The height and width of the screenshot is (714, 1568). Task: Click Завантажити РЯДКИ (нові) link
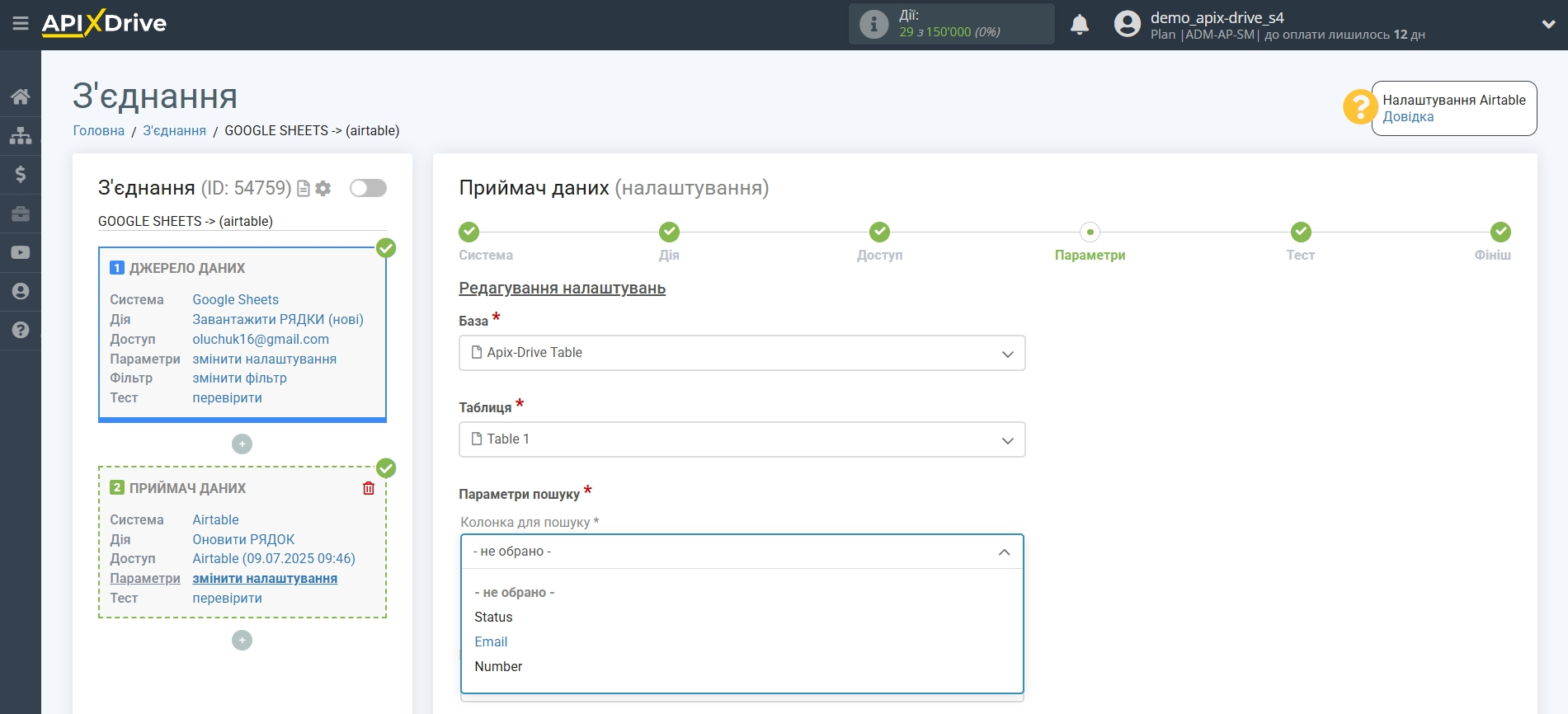(x=278, y=319)
